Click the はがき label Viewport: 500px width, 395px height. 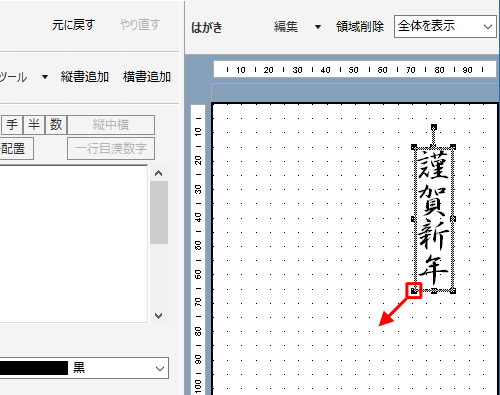[x=207, y=27]
